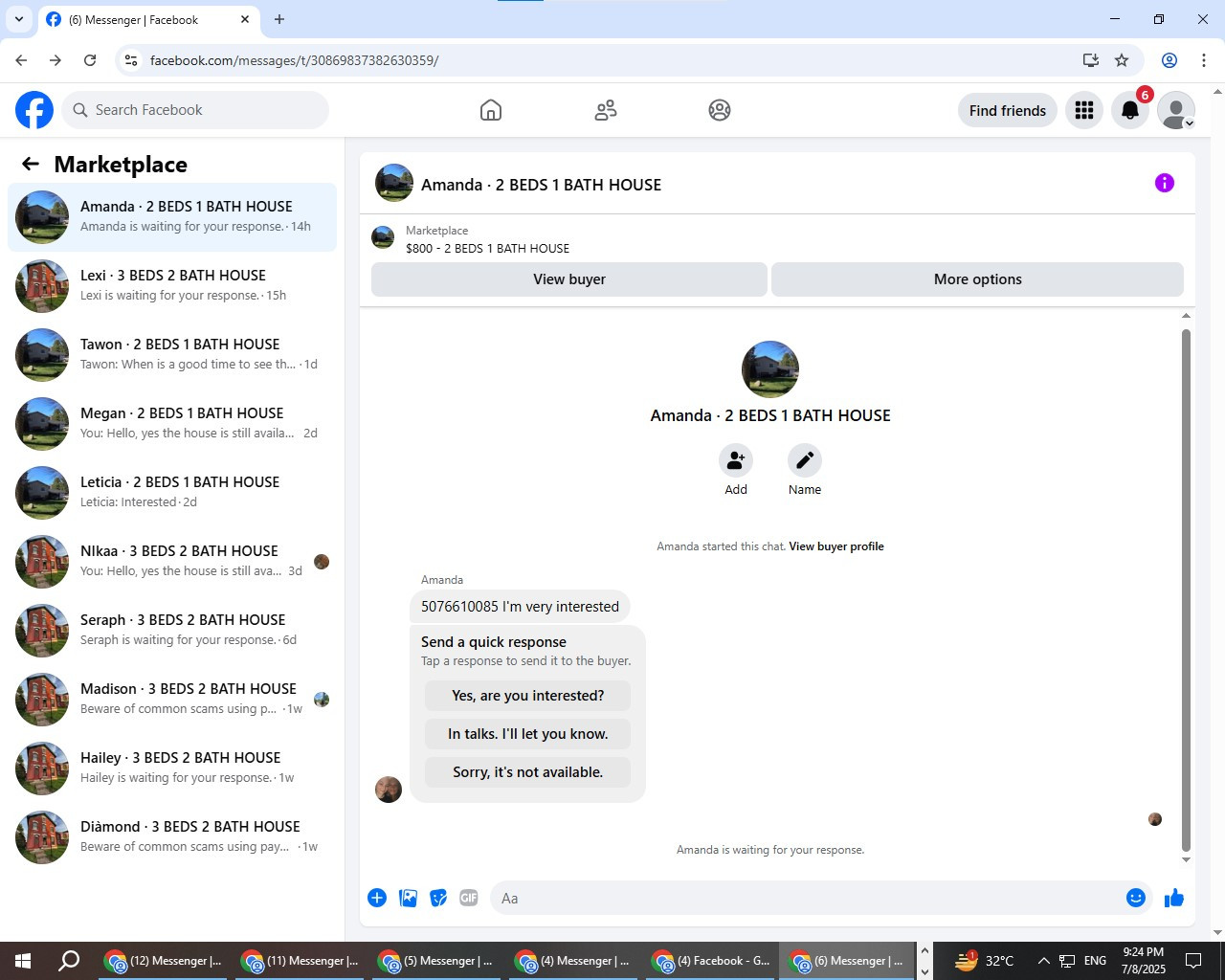This screenshot has height=980, width=1225.
Task: Send quick reply "Sorry, it's not available."
Action: [x=527, y=772]
